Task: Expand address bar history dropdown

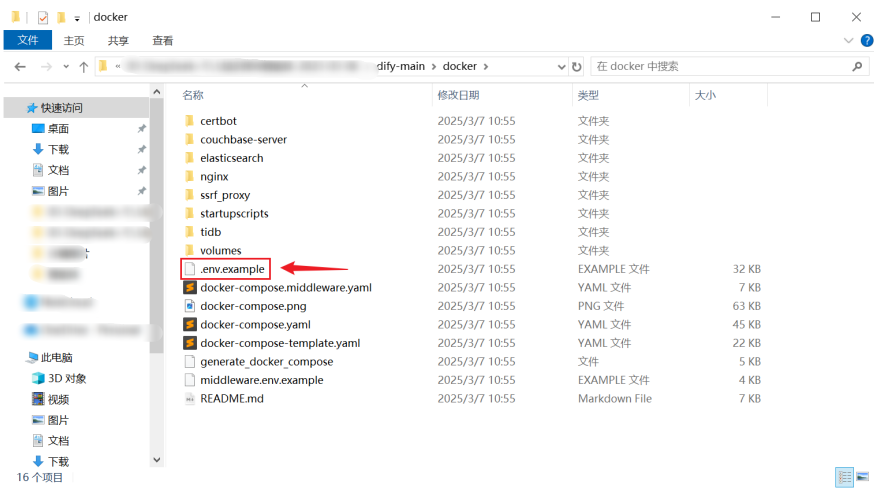Action: [x=561, y=67]
